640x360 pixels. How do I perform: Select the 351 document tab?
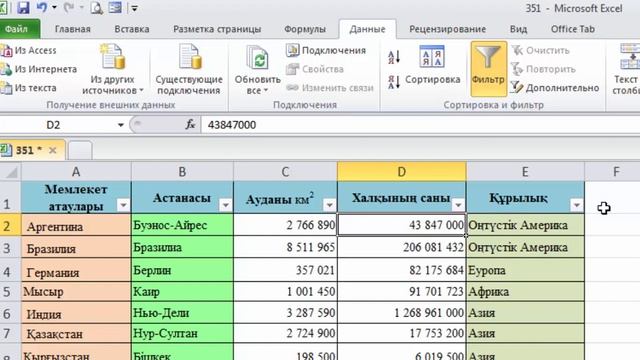pos(29,150)
